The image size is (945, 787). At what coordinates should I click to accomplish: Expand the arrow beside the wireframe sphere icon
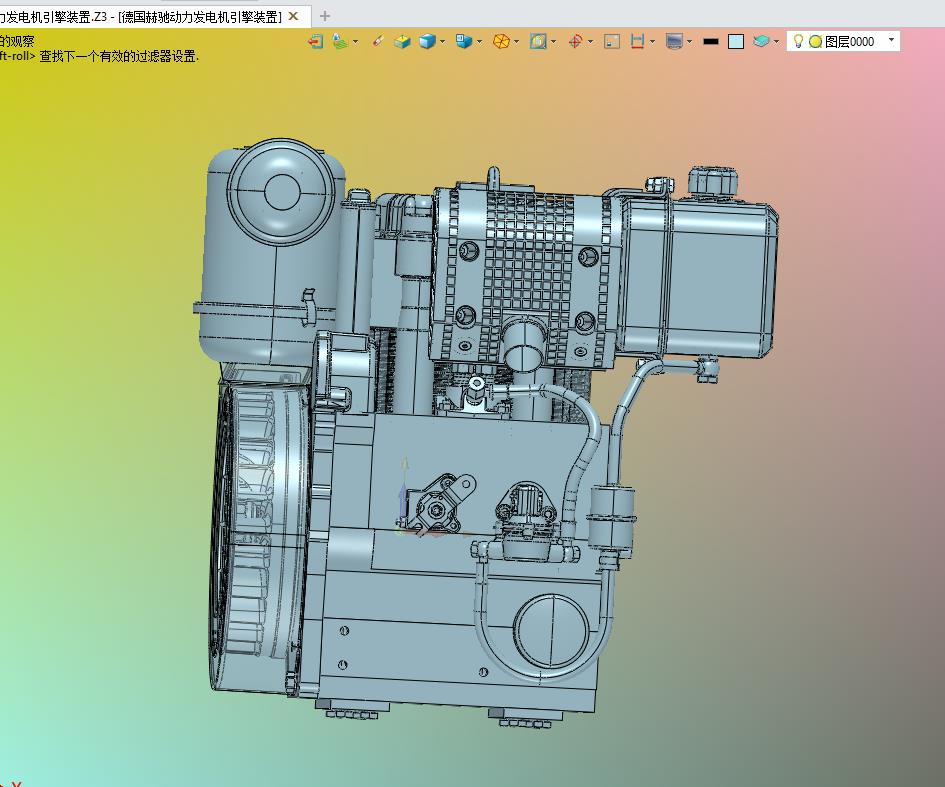click(517, 42)
